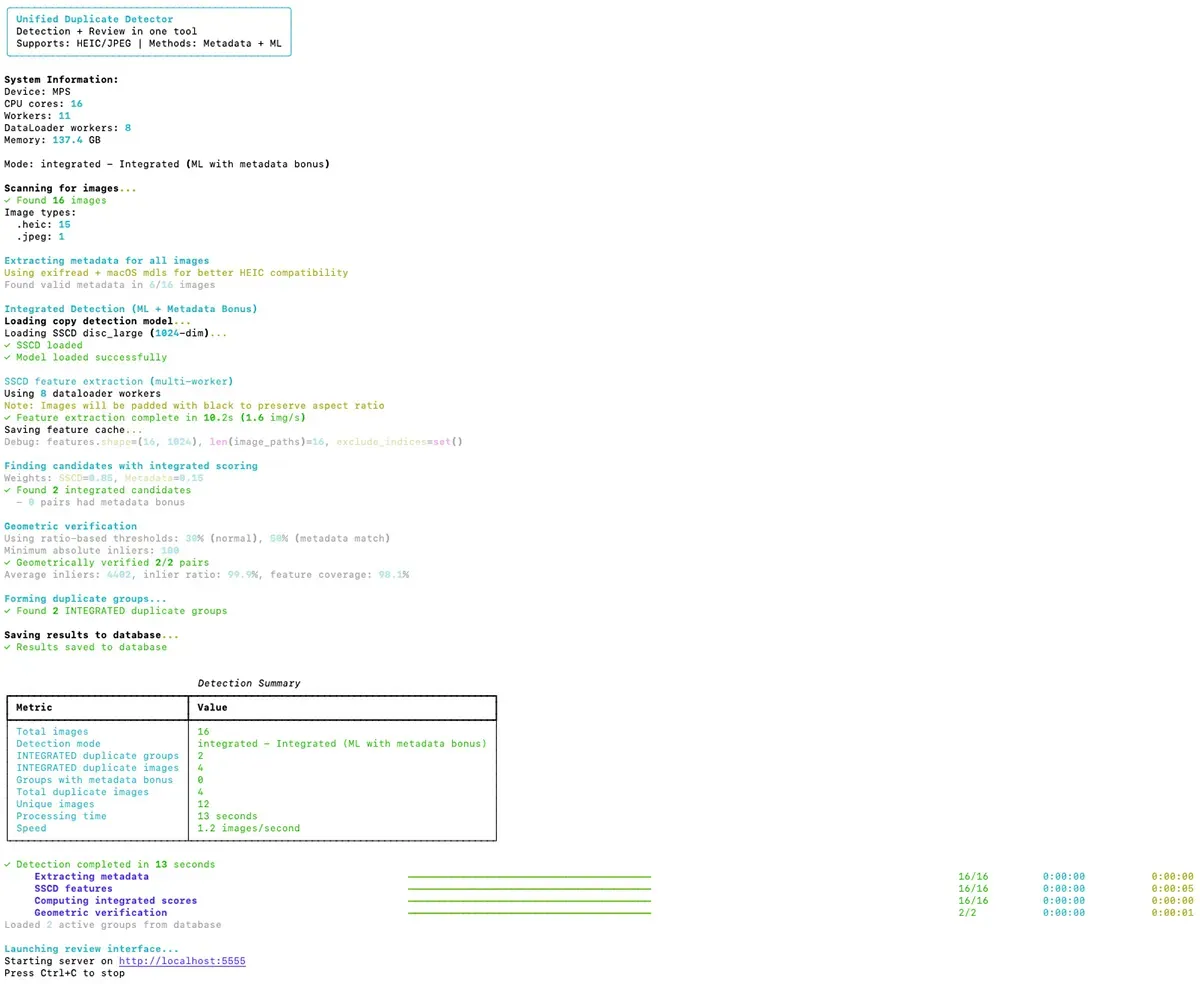Click 'Feature extraction complete in 10.2s' line

(x=155, y=418)
